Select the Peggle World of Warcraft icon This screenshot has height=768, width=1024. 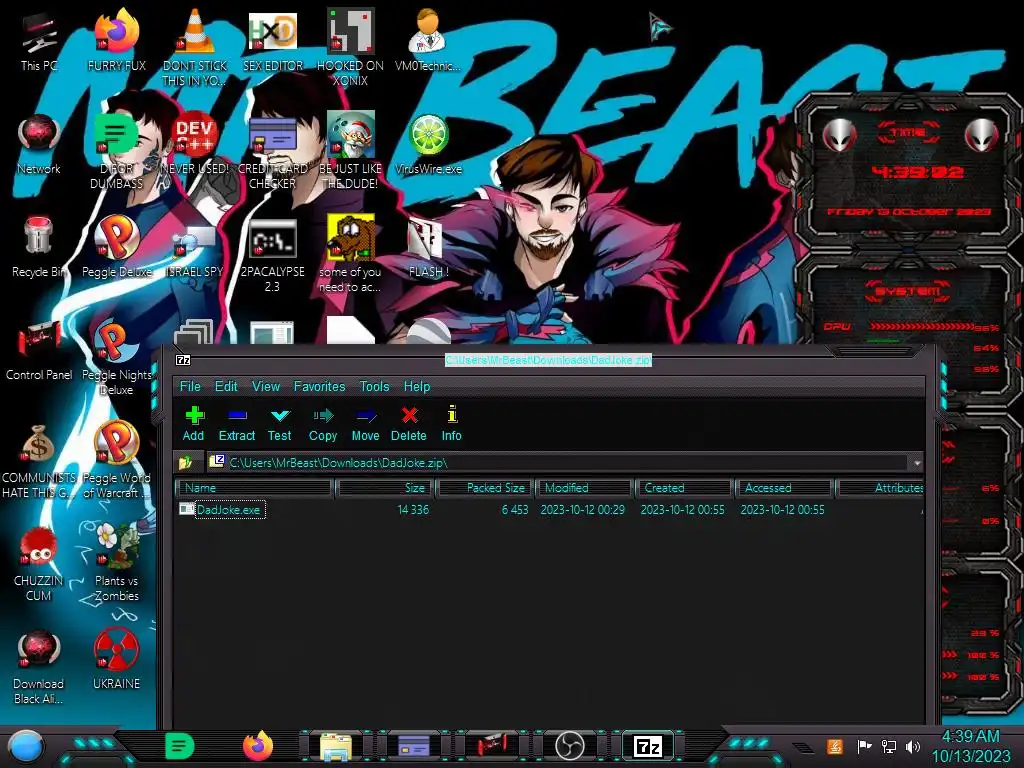[116, 460]
